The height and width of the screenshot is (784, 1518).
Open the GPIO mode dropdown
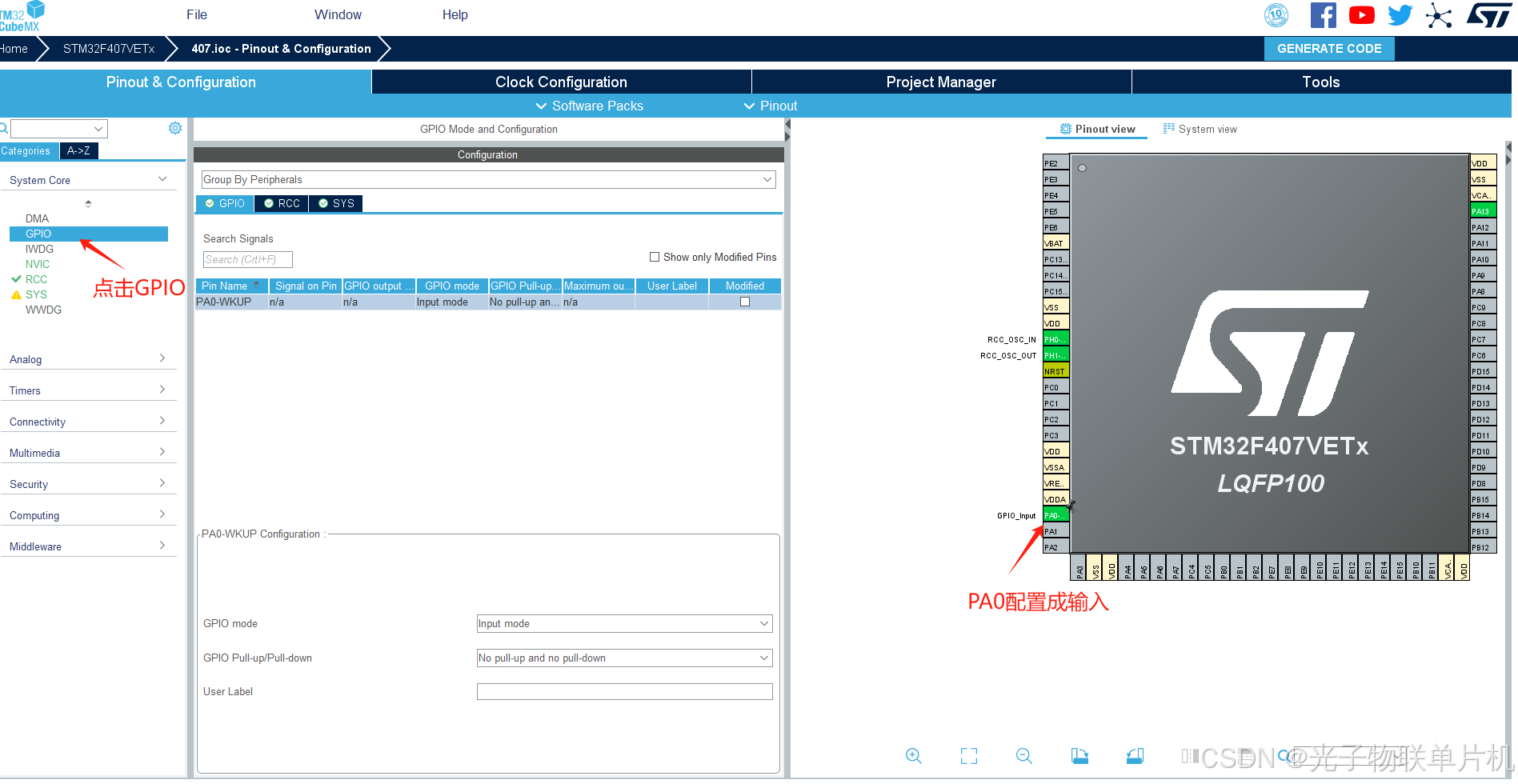[624, 623]
